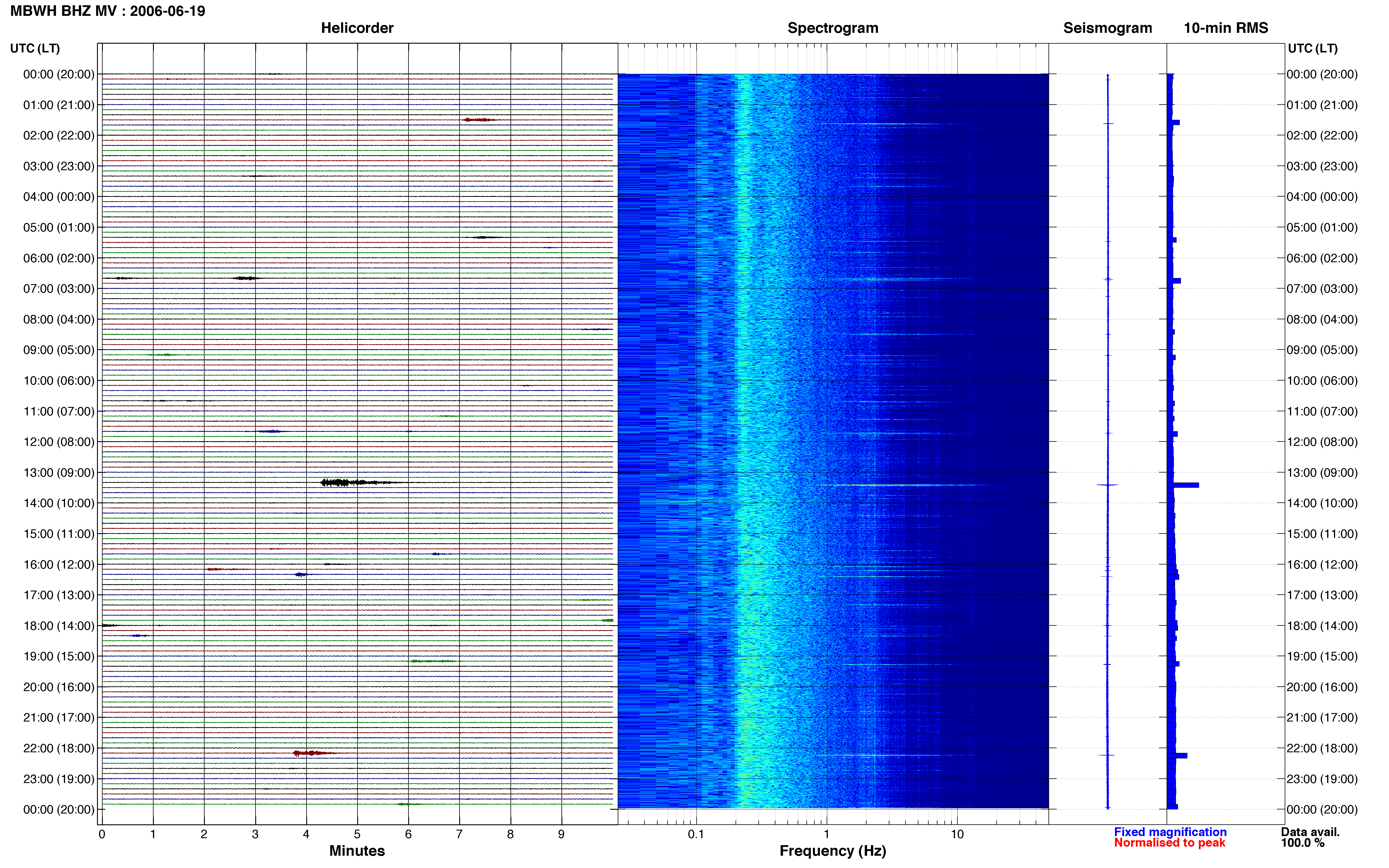This screenshot has height=868, width=1389.
Task: Click the '22:00 (18:00)' label right of the RMS panel
Action: coord(1322,748)
